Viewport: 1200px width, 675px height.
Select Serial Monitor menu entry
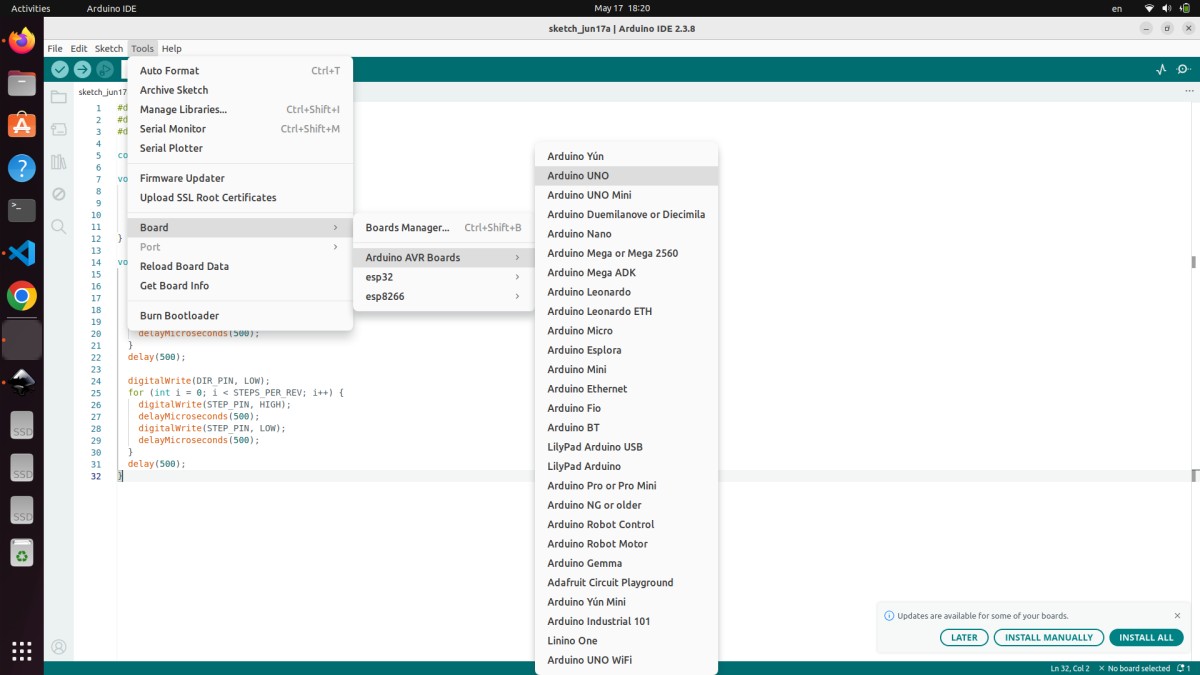pos(240,129)
